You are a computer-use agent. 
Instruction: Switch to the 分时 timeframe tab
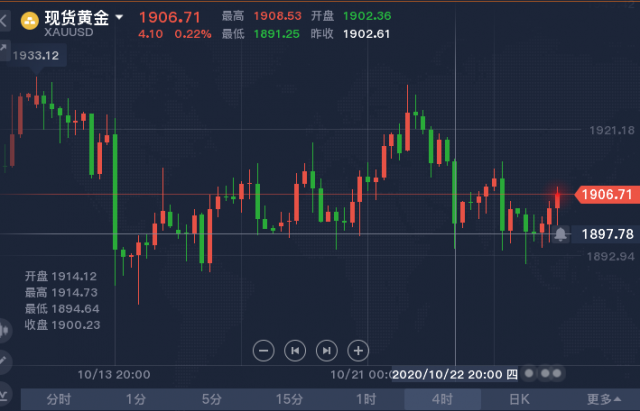tap(58, 399)
